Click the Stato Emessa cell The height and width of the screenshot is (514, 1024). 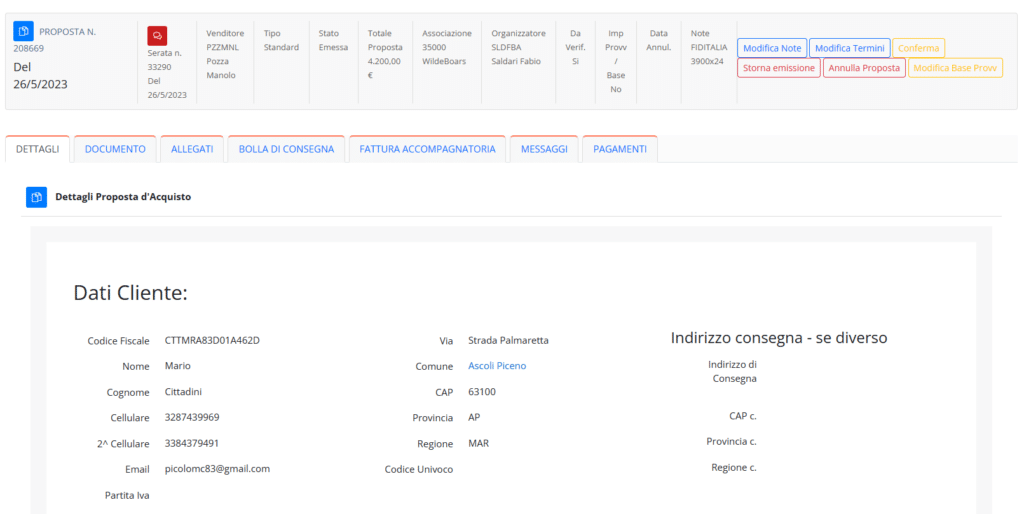(x=333, y=40)
